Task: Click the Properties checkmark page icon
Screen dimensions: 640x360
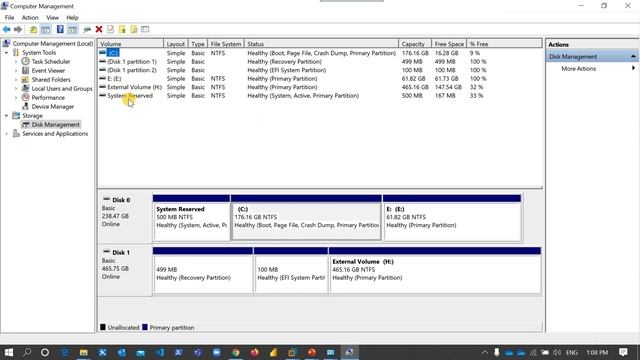Action: 110,29
